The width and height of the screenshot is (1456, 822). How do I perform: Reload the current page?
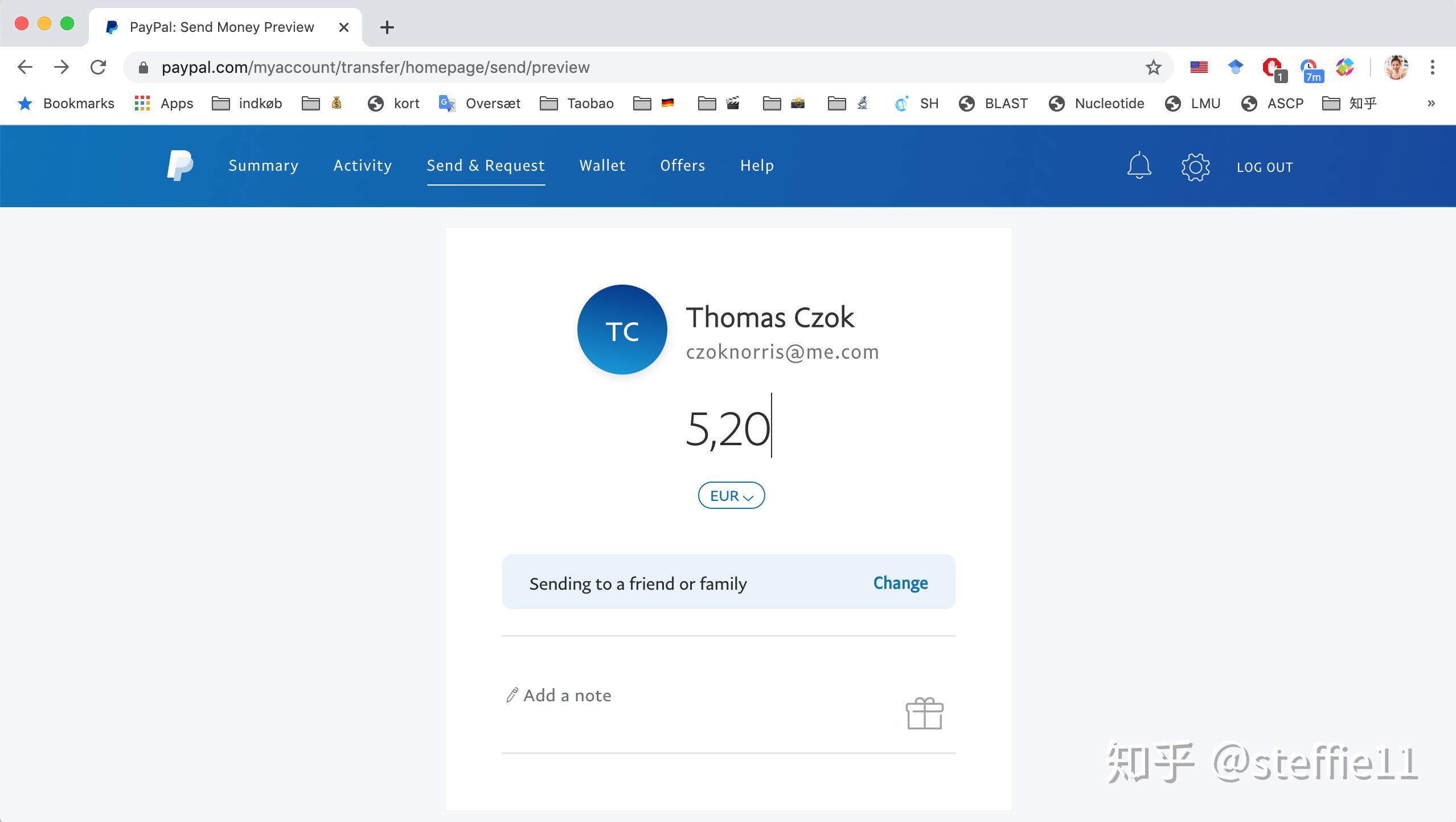pyautogui.click(x=98, y=67)
